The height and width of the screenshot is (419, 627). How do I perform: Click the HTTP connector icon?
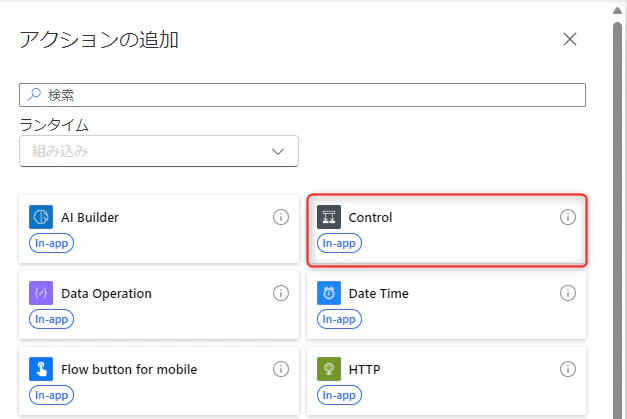pos(329,369)
